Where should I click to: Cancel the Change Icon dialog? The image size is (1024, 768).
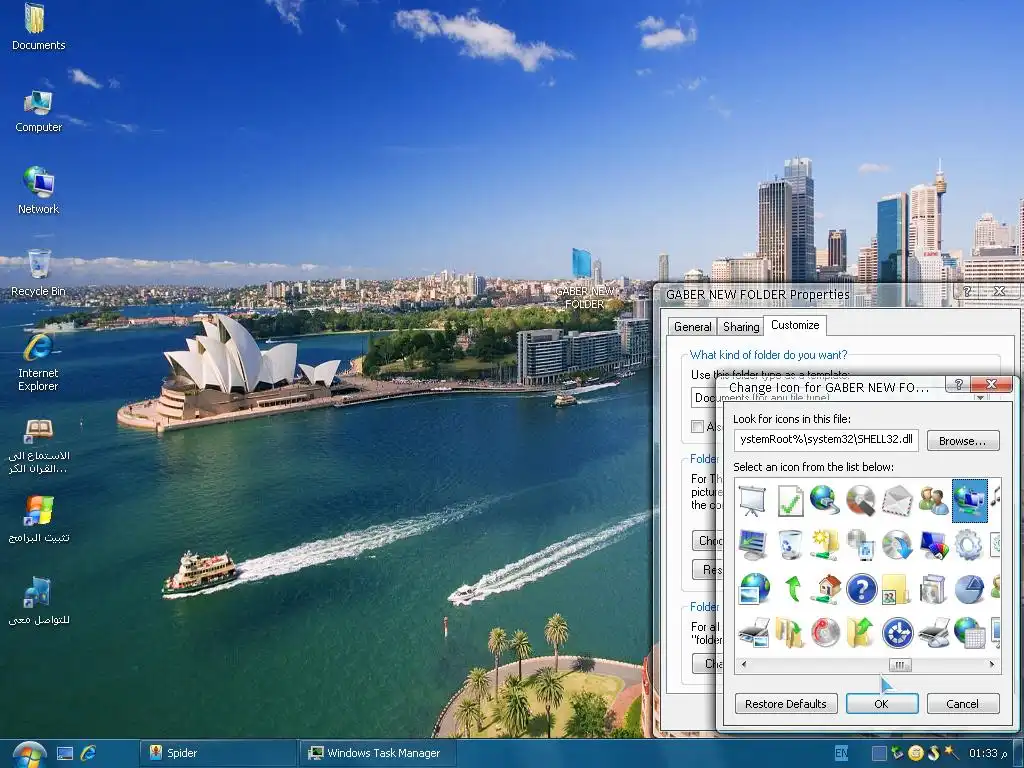(963, 703)
